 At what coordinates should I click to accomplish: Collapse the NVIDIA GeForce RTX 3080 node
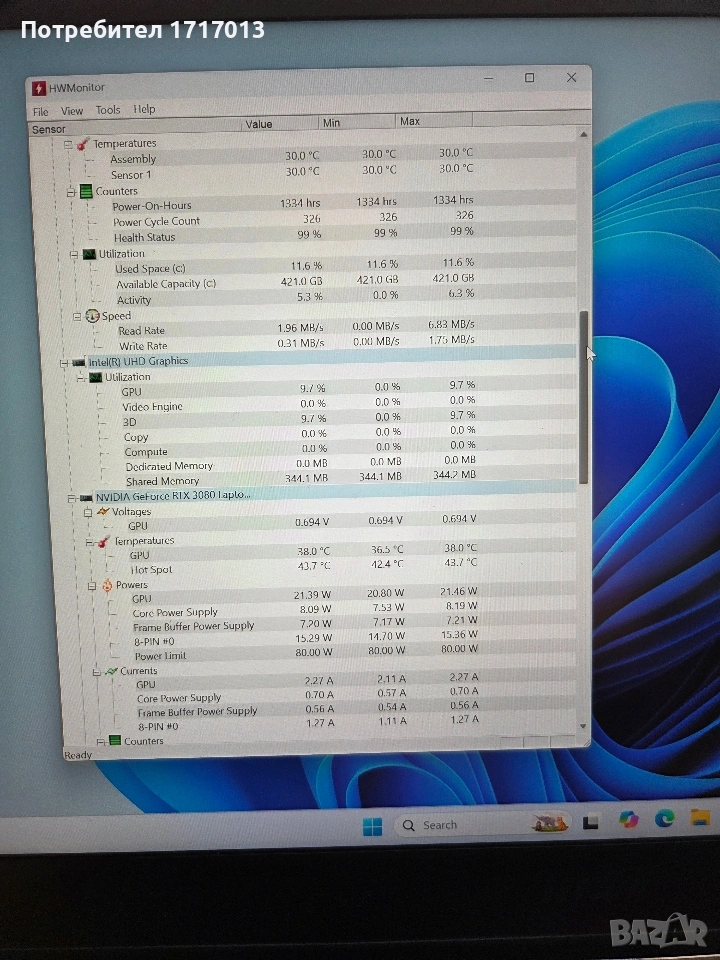tap(71, 497)
